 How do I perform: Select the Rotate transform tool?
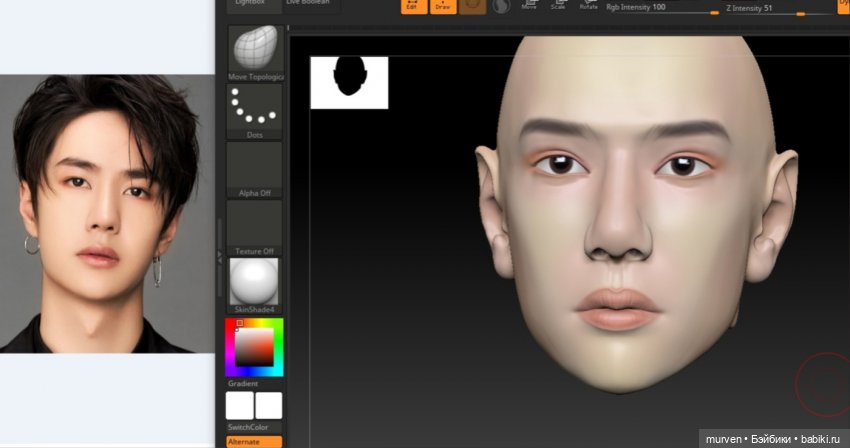coord(588,6)
